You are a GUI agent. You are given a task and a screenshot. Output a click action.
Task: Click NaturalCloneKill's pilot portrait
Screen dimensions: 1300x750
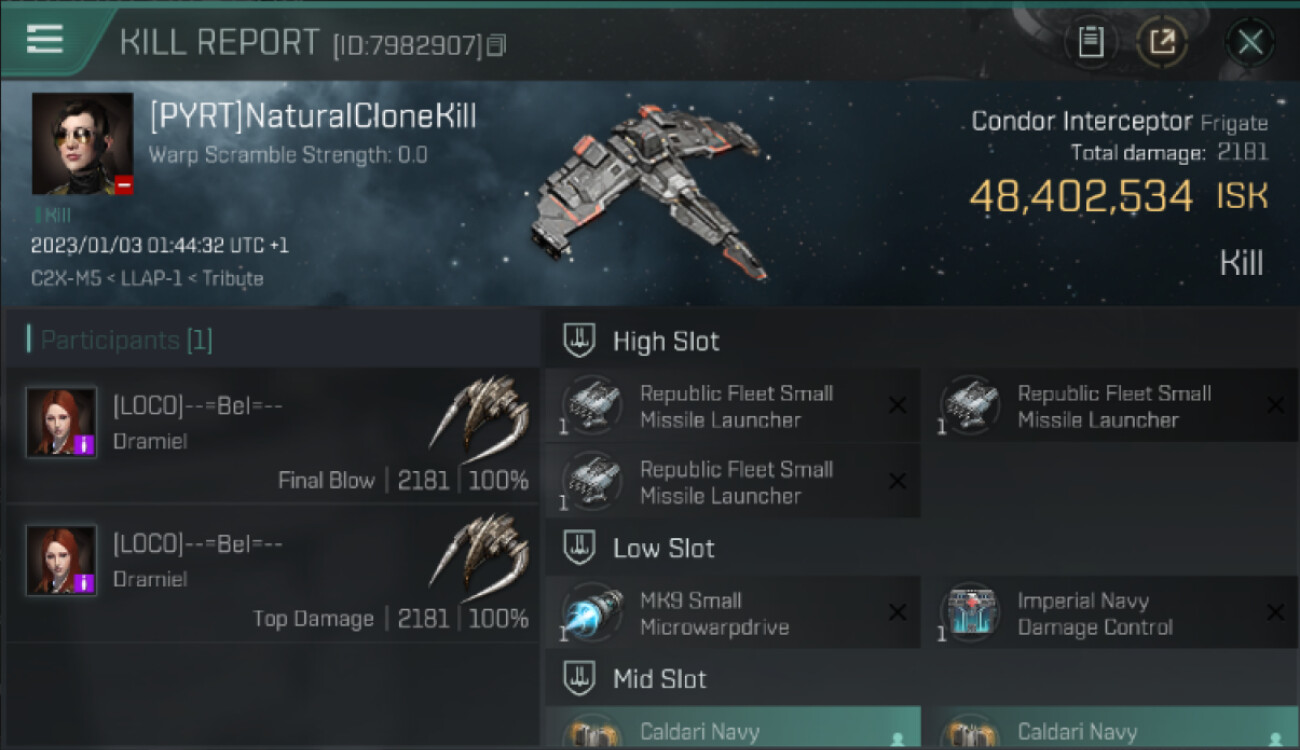(x=82, y=143)
